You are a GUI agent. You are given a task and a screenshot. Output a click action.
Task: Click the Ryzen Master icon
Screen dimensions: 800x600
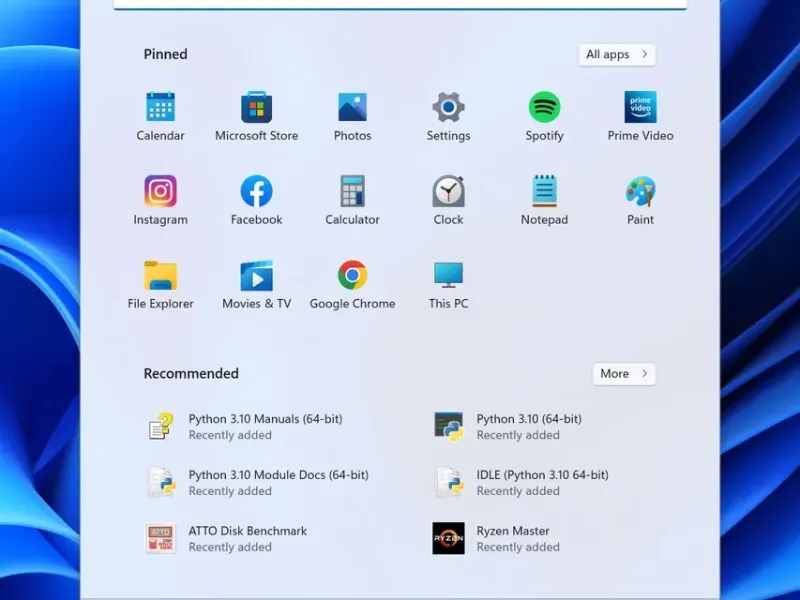point(448,538)
